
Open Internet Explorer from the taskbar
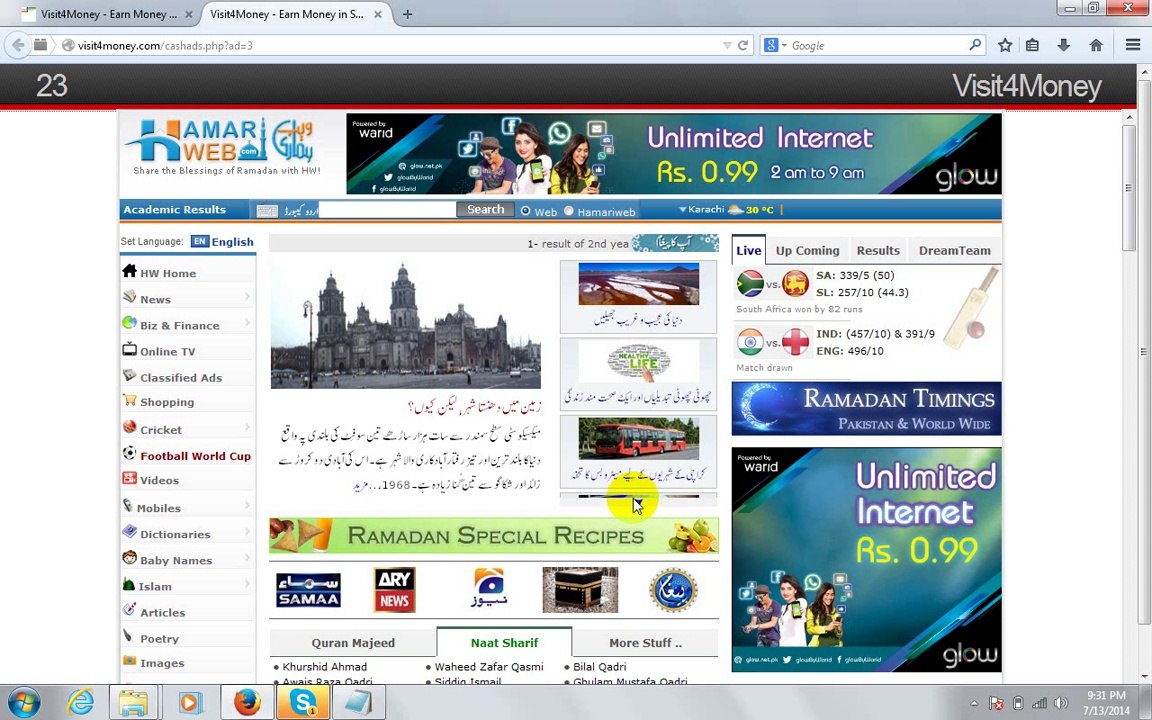tap(80, 703)
